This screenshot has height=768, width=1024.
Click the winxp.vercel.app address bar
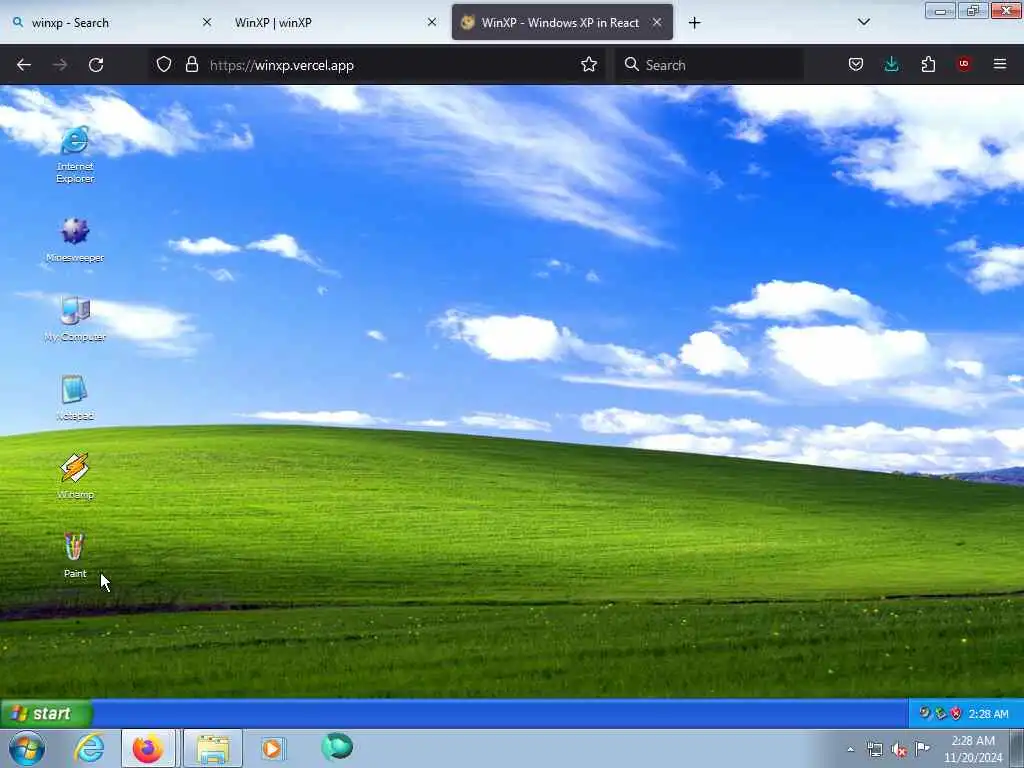point(379,65)
